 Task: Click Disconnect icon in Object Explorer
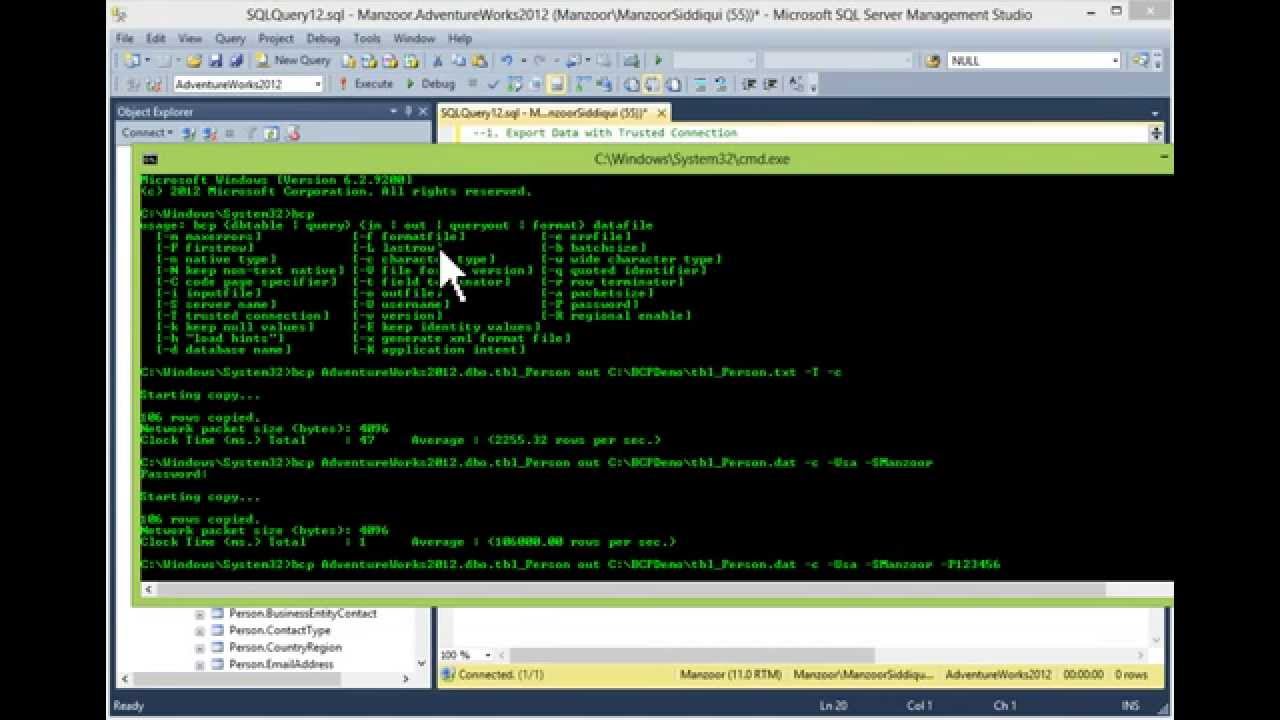[210, 132]
